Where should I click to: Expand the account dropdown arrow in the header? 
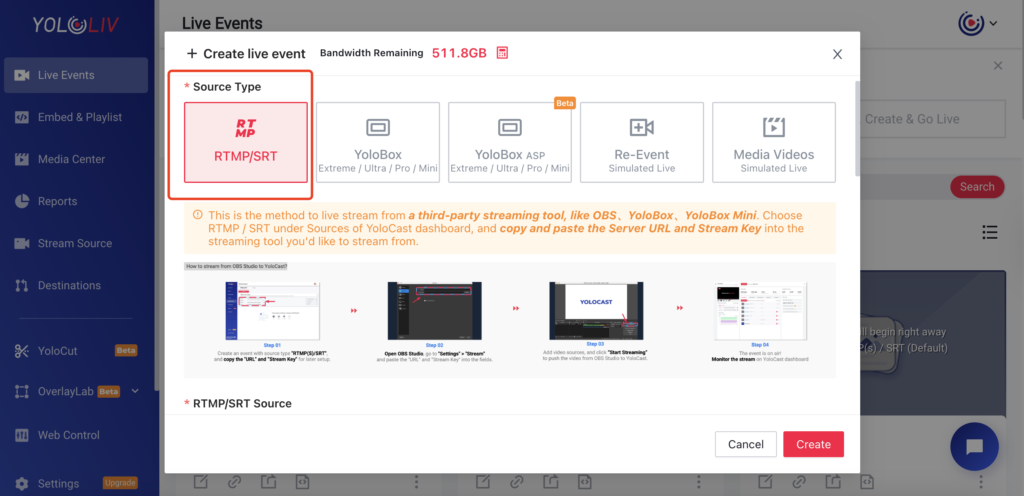point(993,23)
